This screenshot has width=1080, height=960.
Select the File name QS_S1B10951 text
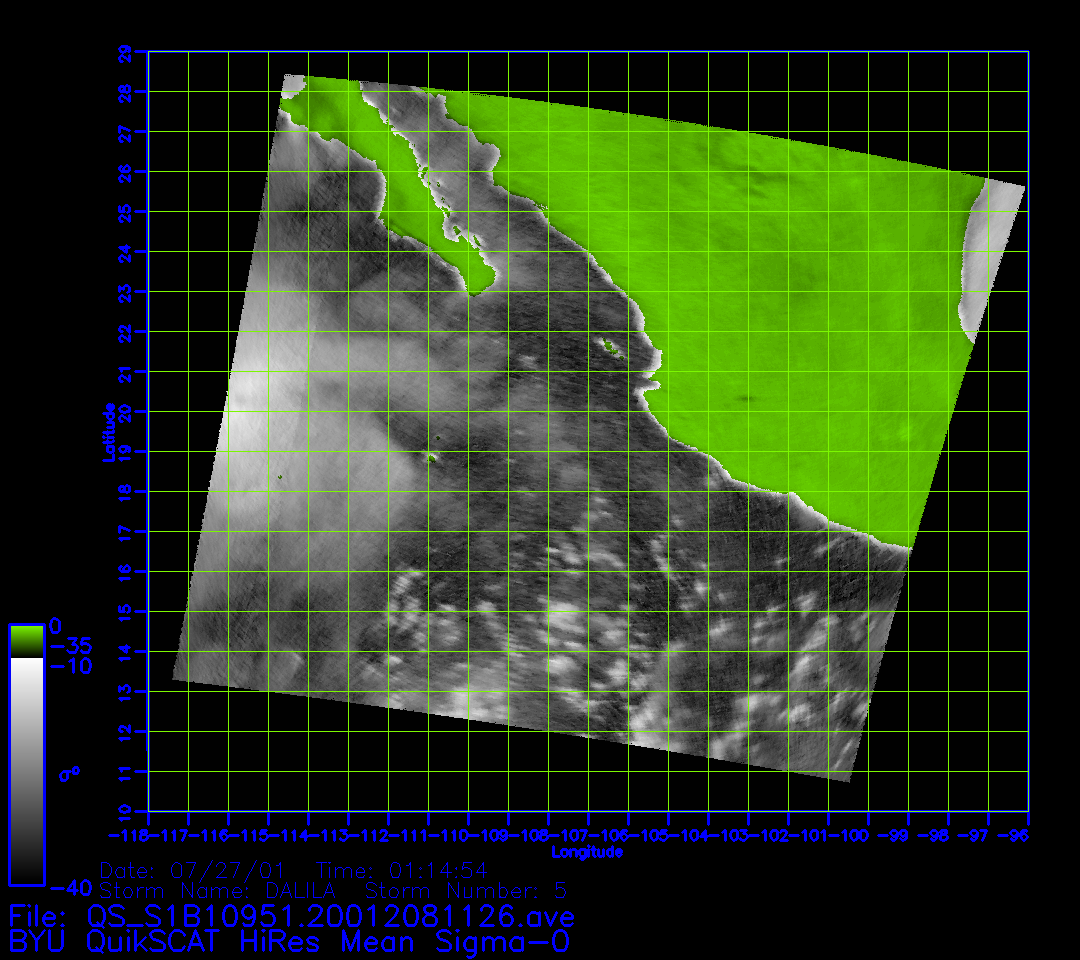coord(291,916)
